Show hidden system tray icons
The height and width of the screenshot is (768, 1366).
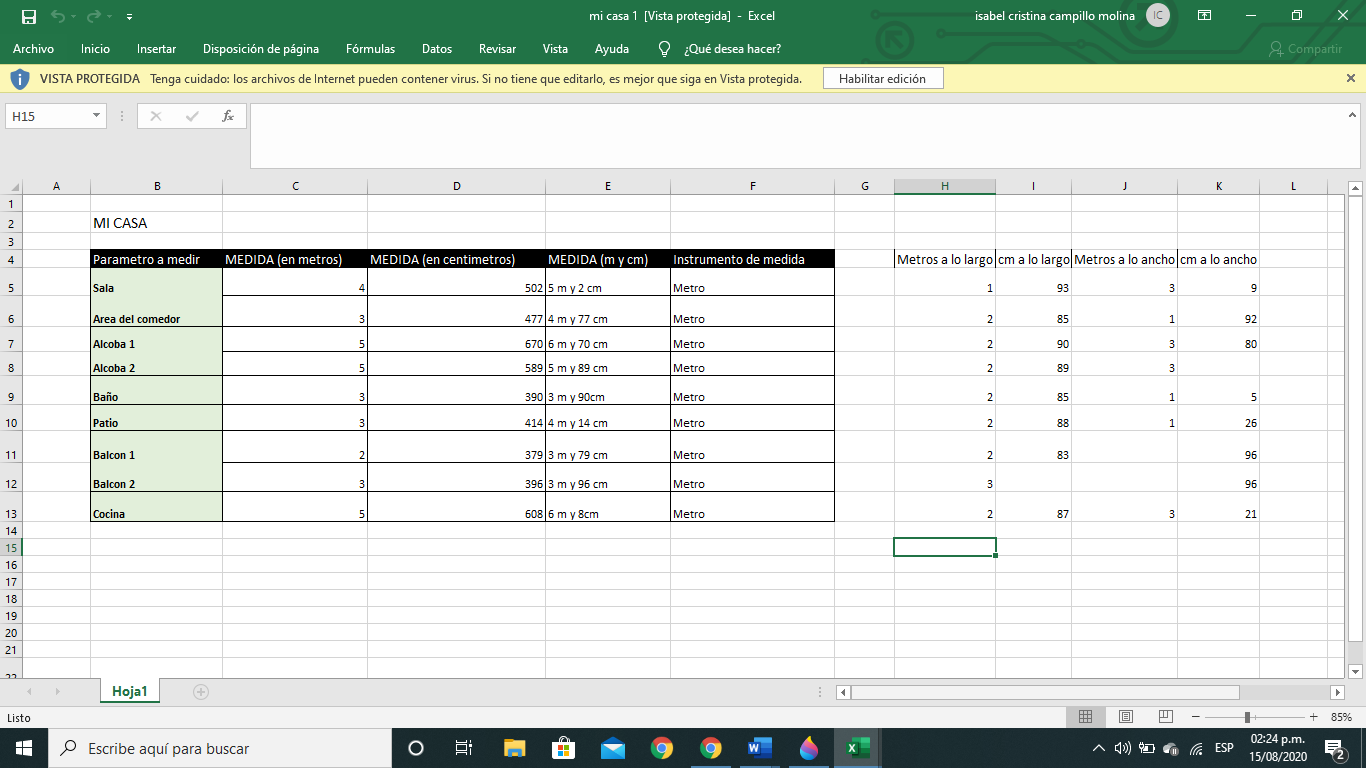coord(1099,748)
